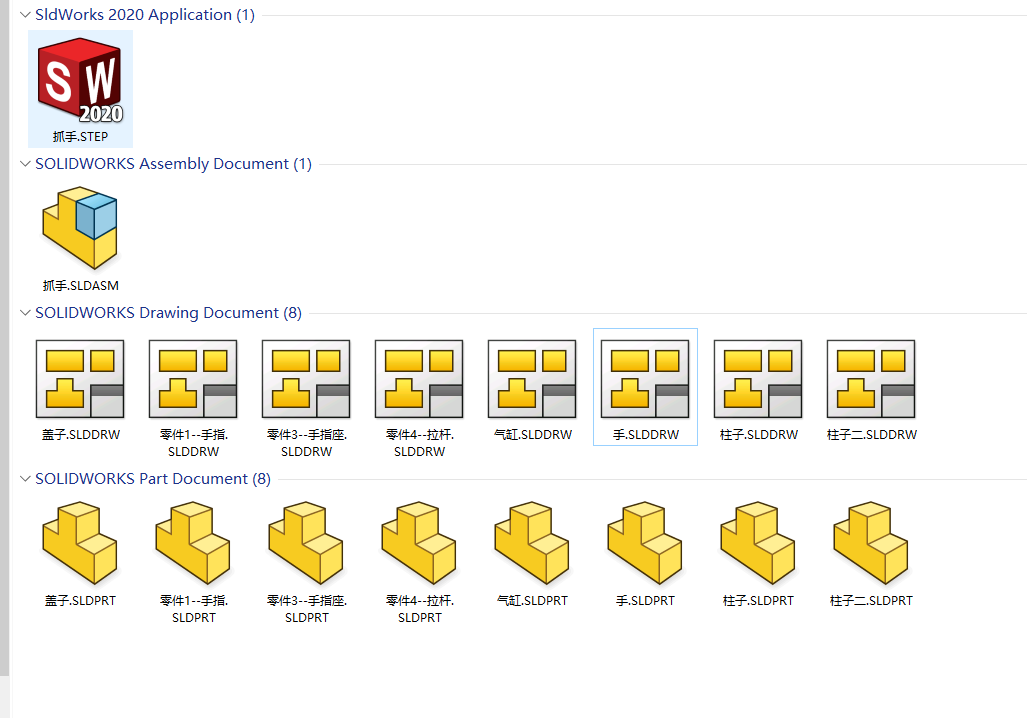Click the 零件4--拉杆.SLDDRW file name label
The image size is (1027, 718).
point(420,443)
